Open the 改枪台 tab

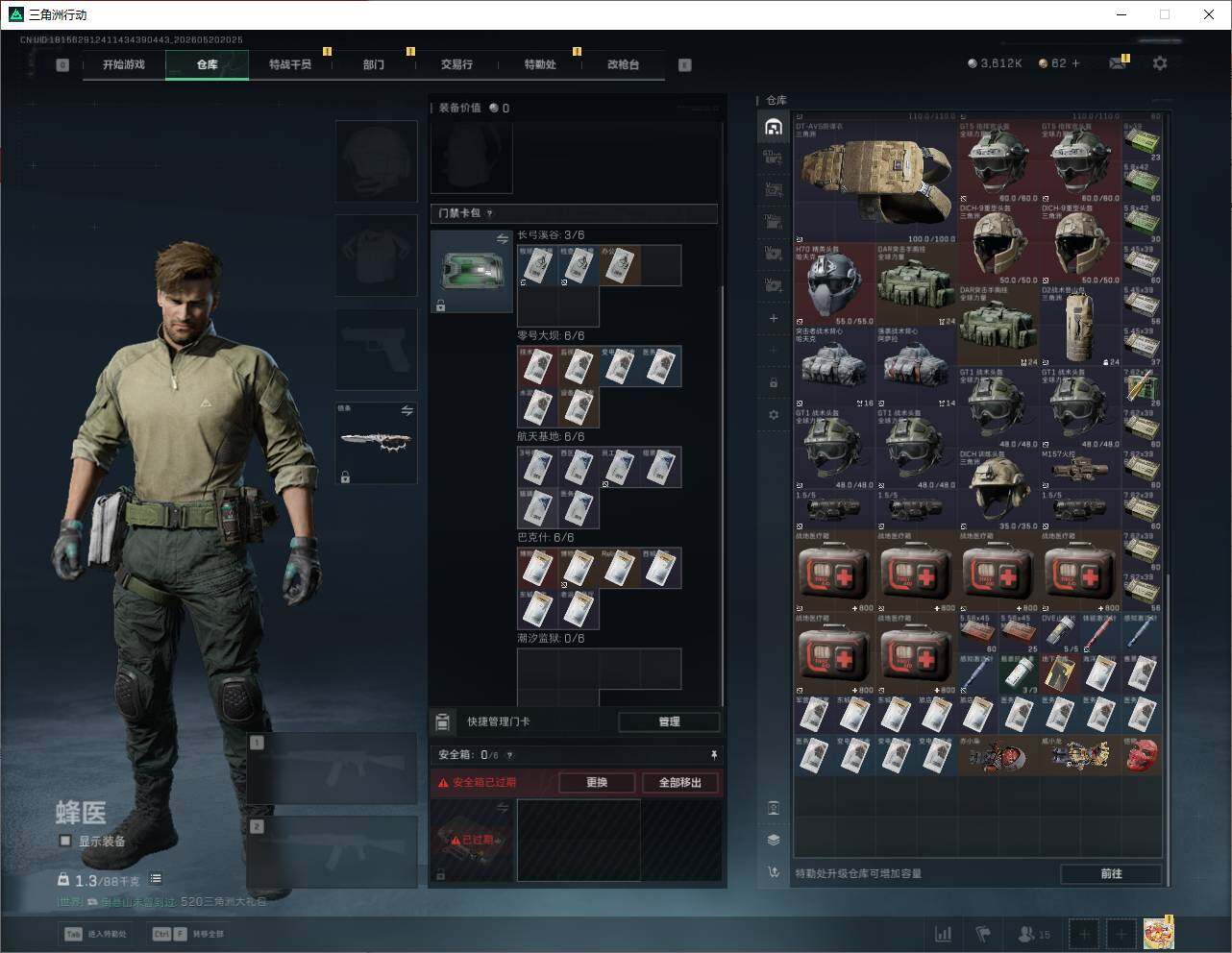pos(623,64)
